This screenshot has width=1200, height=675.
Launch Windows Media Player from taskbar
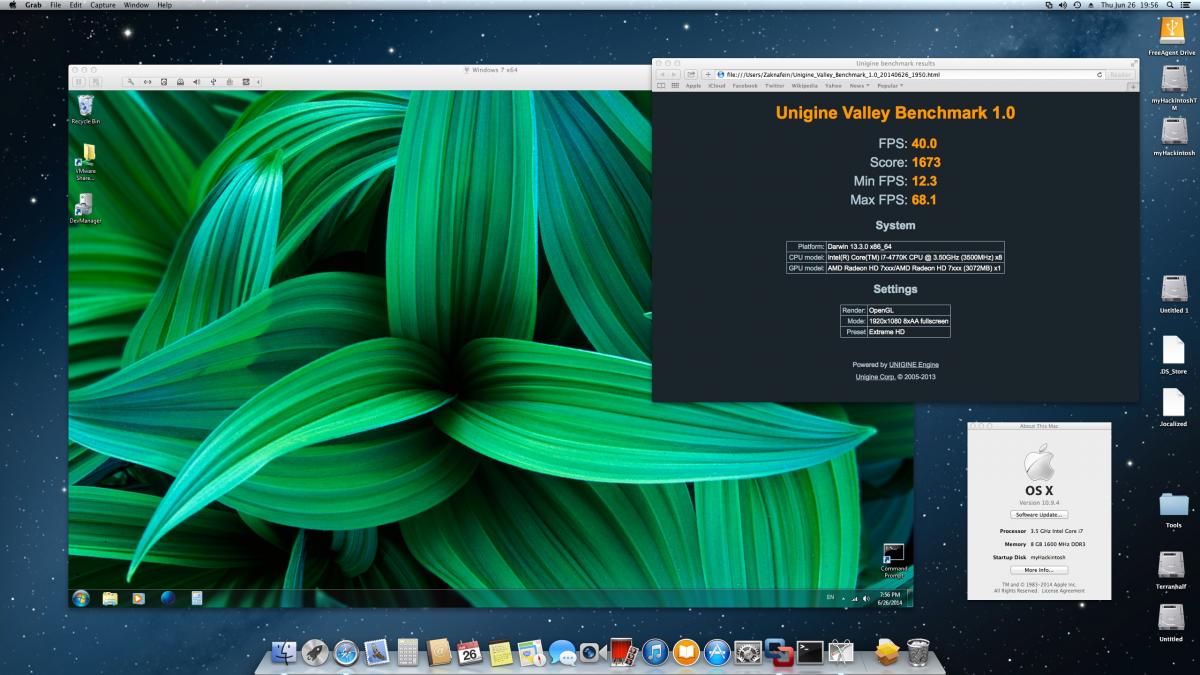point(139,598)
